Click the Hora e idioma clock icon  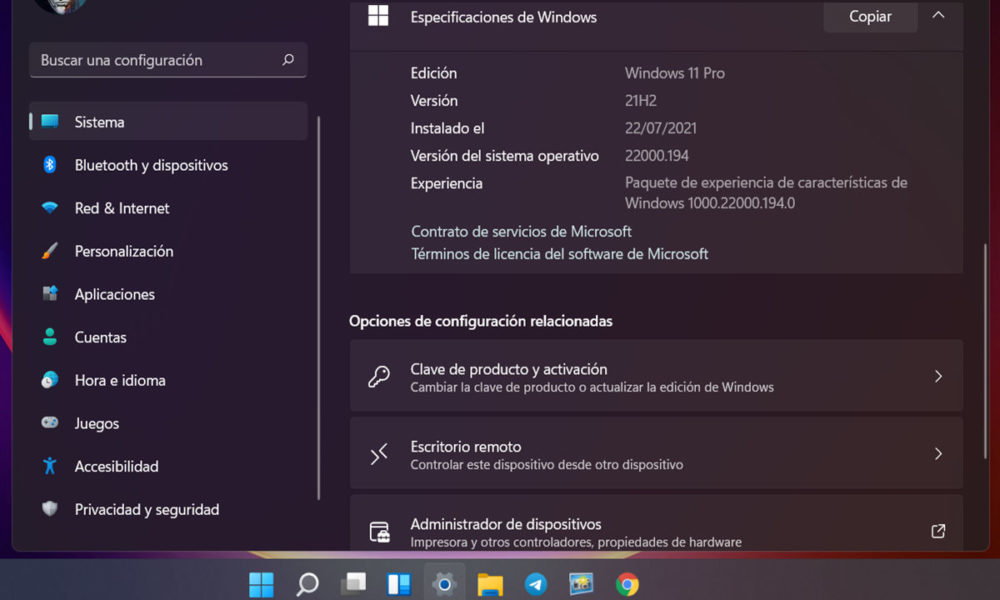pyautogui.click(x=52, y=380)
